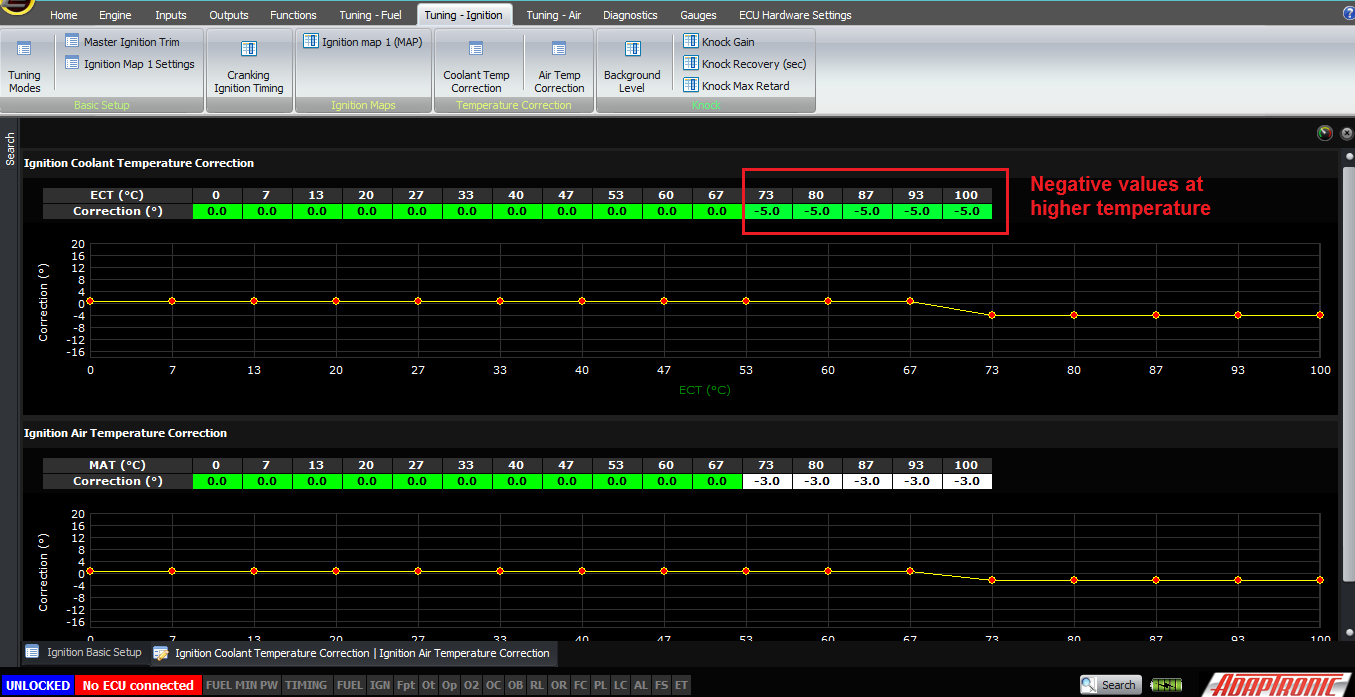Click the AL status flag
The image size is (1355, 697).
pyautogui.click(x=641, y=685)
